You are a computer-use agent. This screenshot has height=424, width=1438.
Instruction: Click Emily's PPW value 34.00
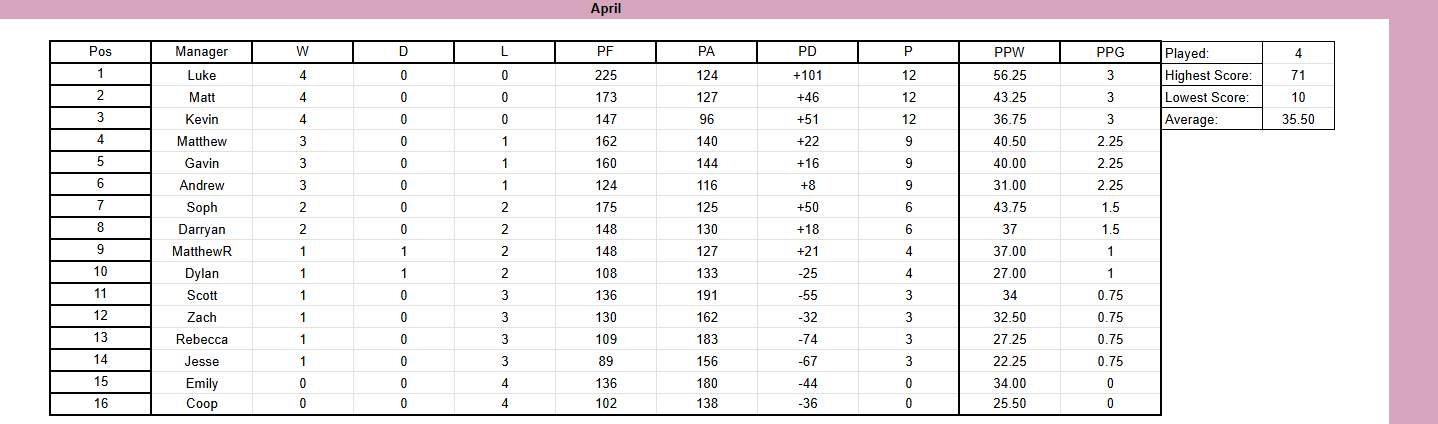click(1010, 383)
